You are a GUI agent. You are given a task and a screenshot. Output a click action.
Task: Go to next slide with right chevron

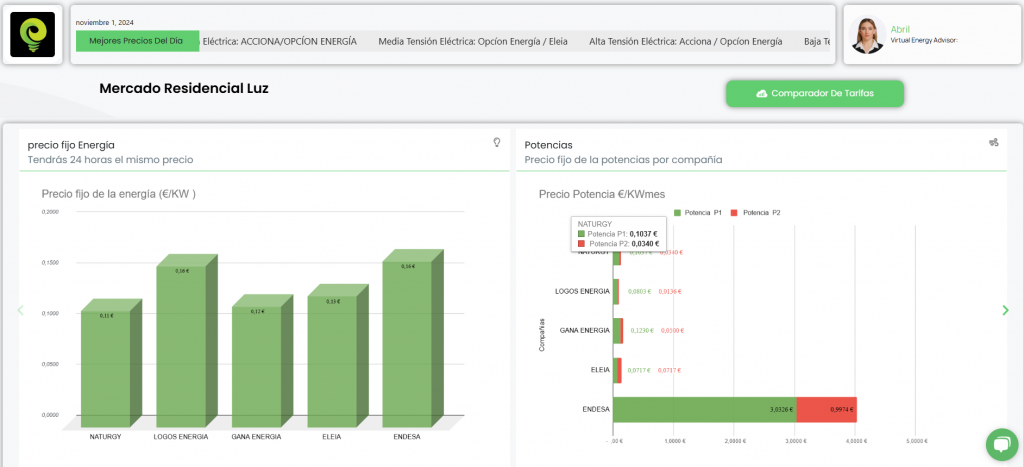[x=1005, y=310]
